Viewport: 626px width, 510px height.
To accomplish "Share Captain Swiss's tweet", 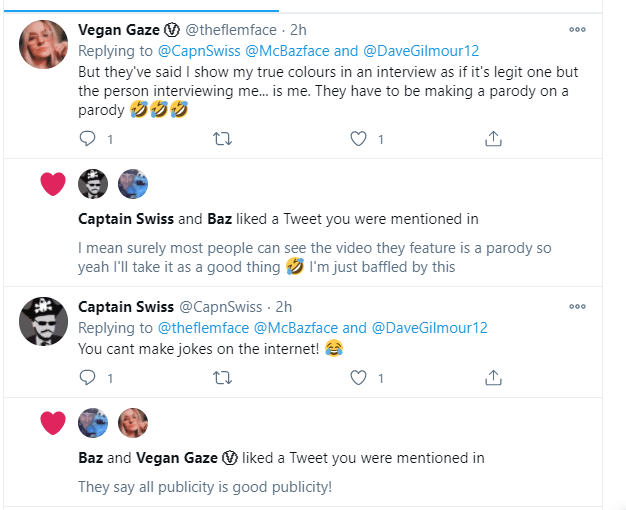I will 493,377.
